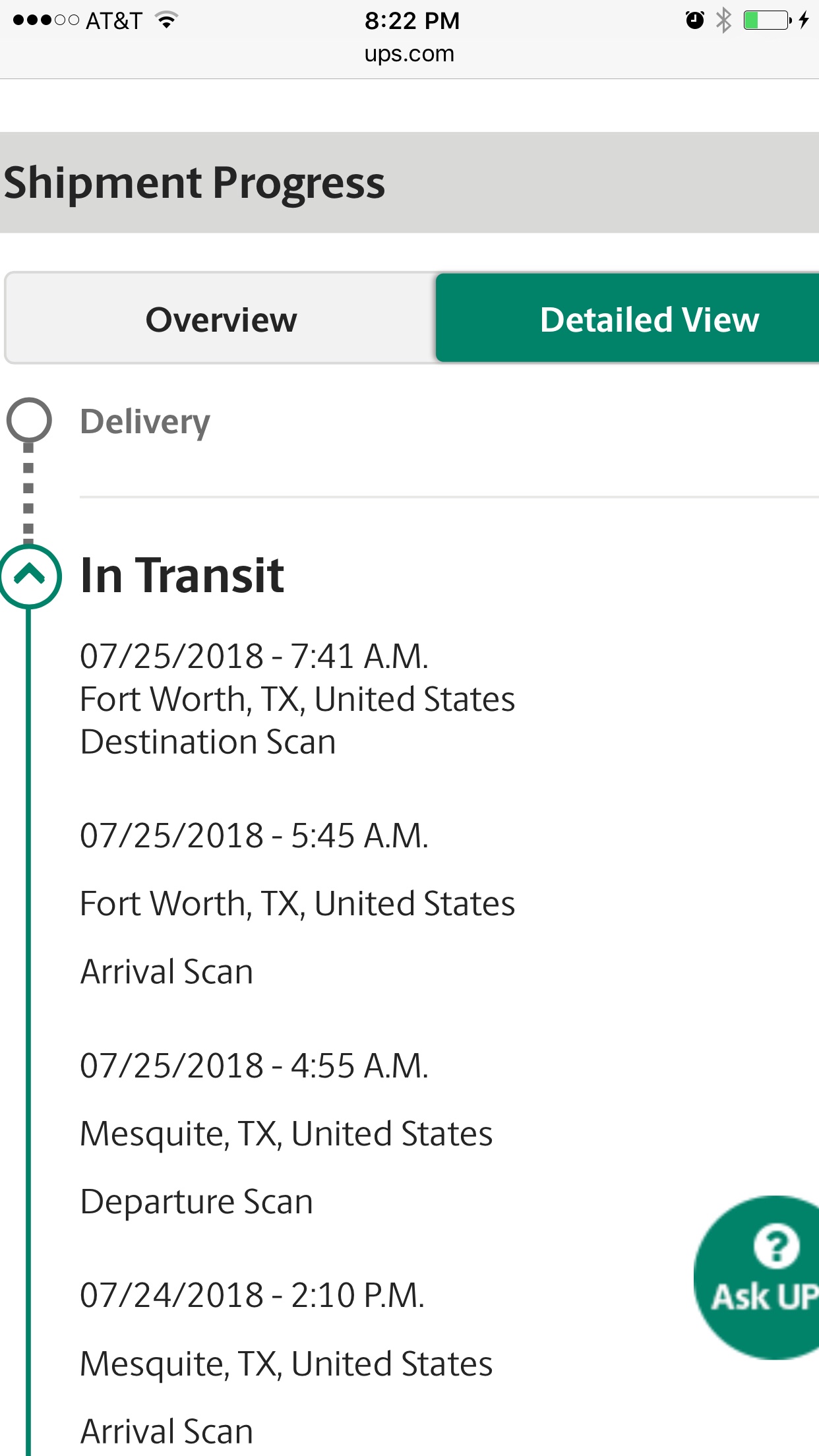The image size is (819, 1456).
Task: Tap the charging bolt icon
Action: coord(803,20)
